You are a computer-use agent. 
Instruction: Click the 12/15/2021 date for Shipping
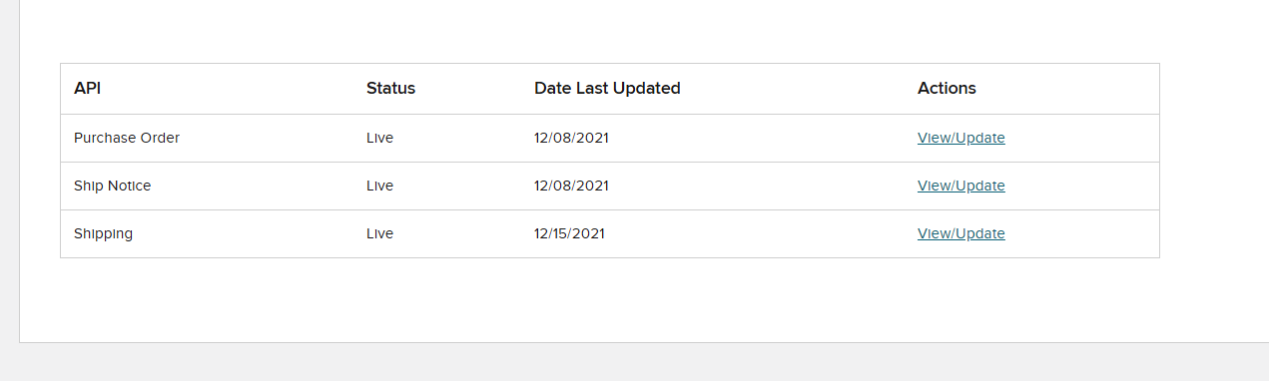pyautogui.click(x=569, y=234)
